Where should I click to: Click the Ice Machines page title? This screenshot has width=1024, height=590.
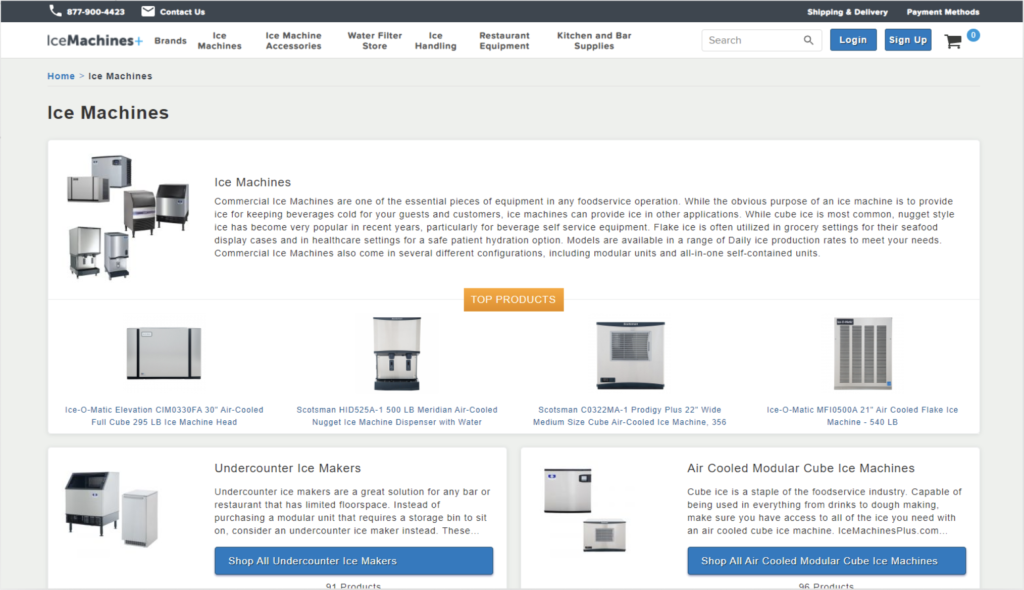[108, 112]
